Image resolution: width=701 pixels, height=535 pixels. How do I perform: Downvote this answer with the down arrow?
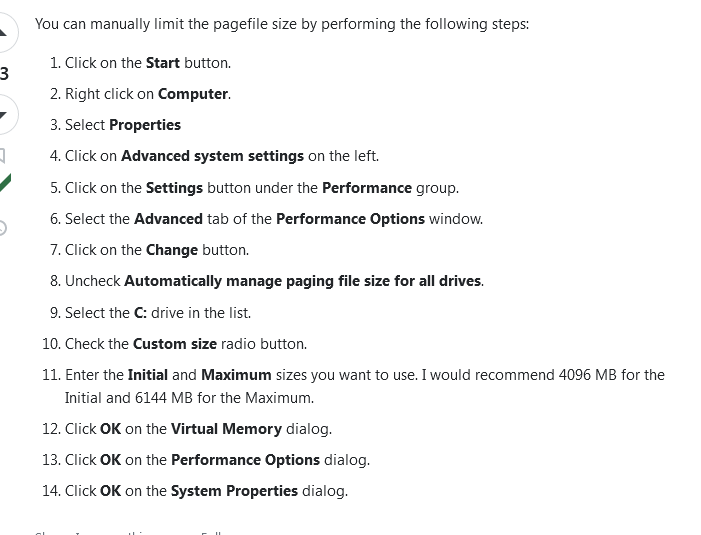point(4,113)
